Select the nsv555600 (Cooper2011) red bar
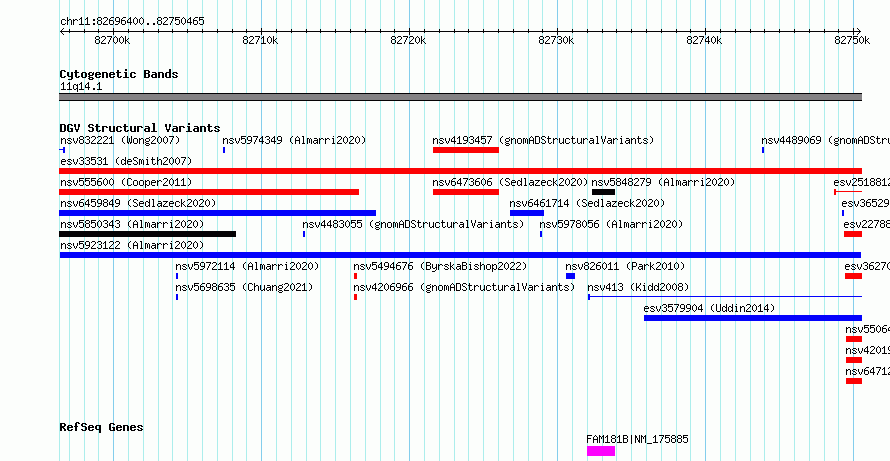Screen dimensions: 890x461 (x=209, y=192)
